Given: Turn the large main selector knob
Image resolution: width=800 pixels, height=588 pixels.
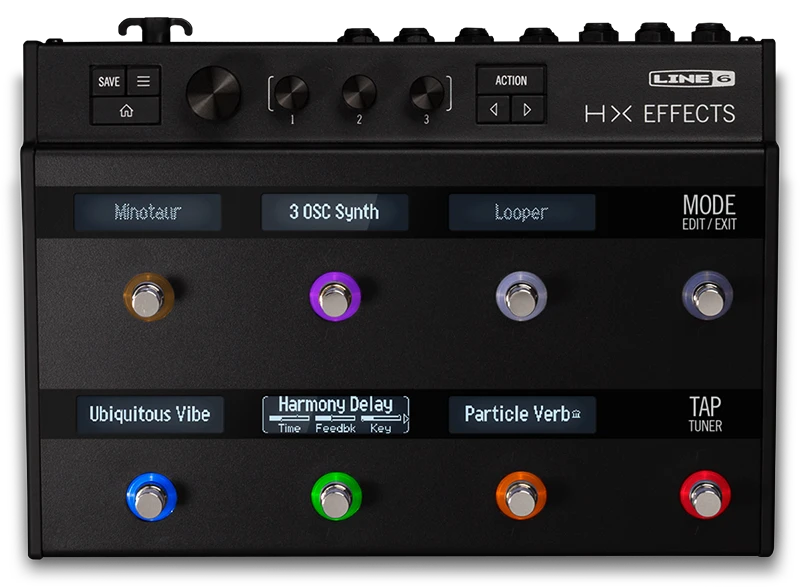Looking at the screenshot, I should pos(213,94).
